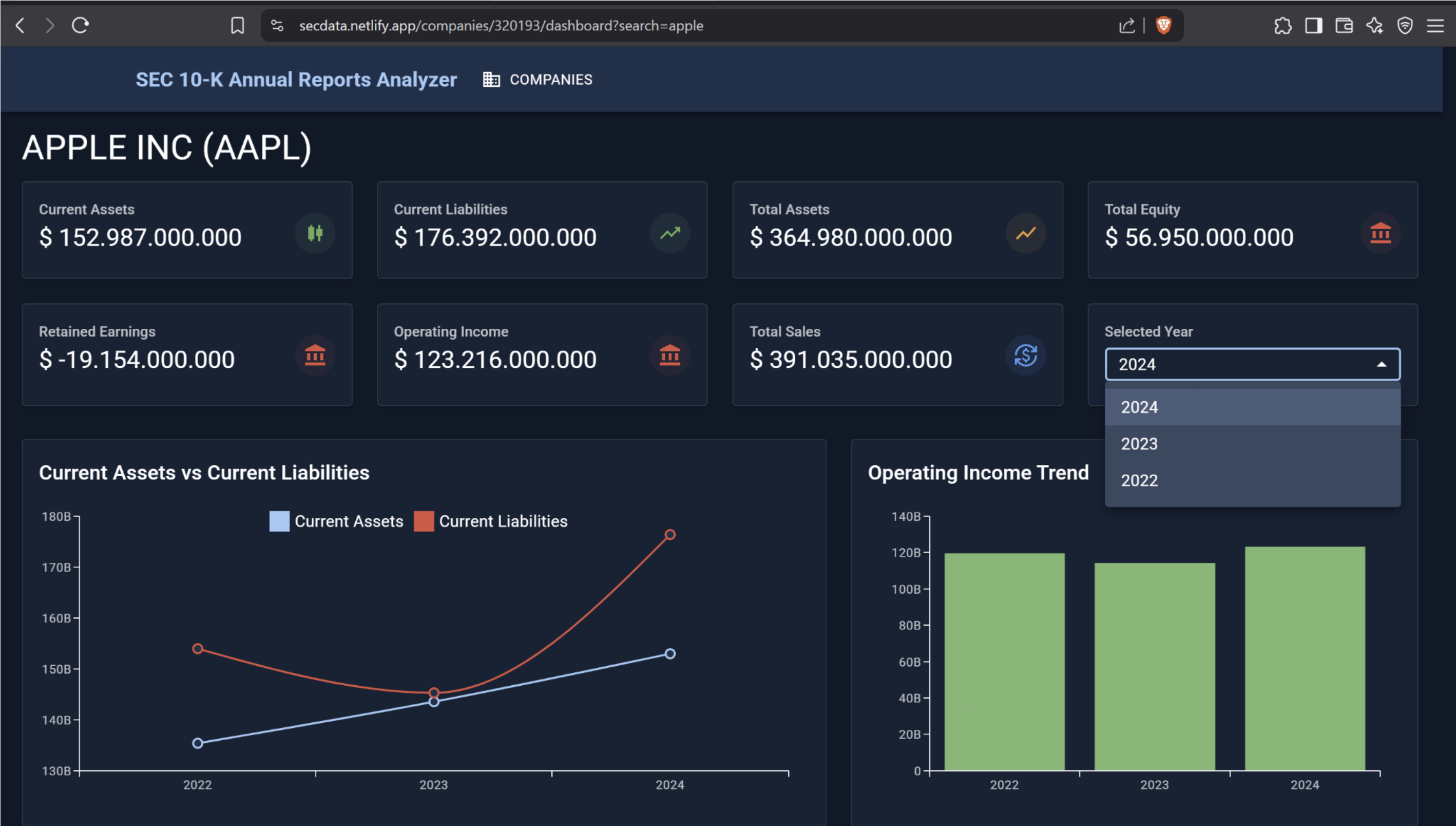
Task: Click the candlestick icon on Current Assets card
Action: (x=316, y=233)
